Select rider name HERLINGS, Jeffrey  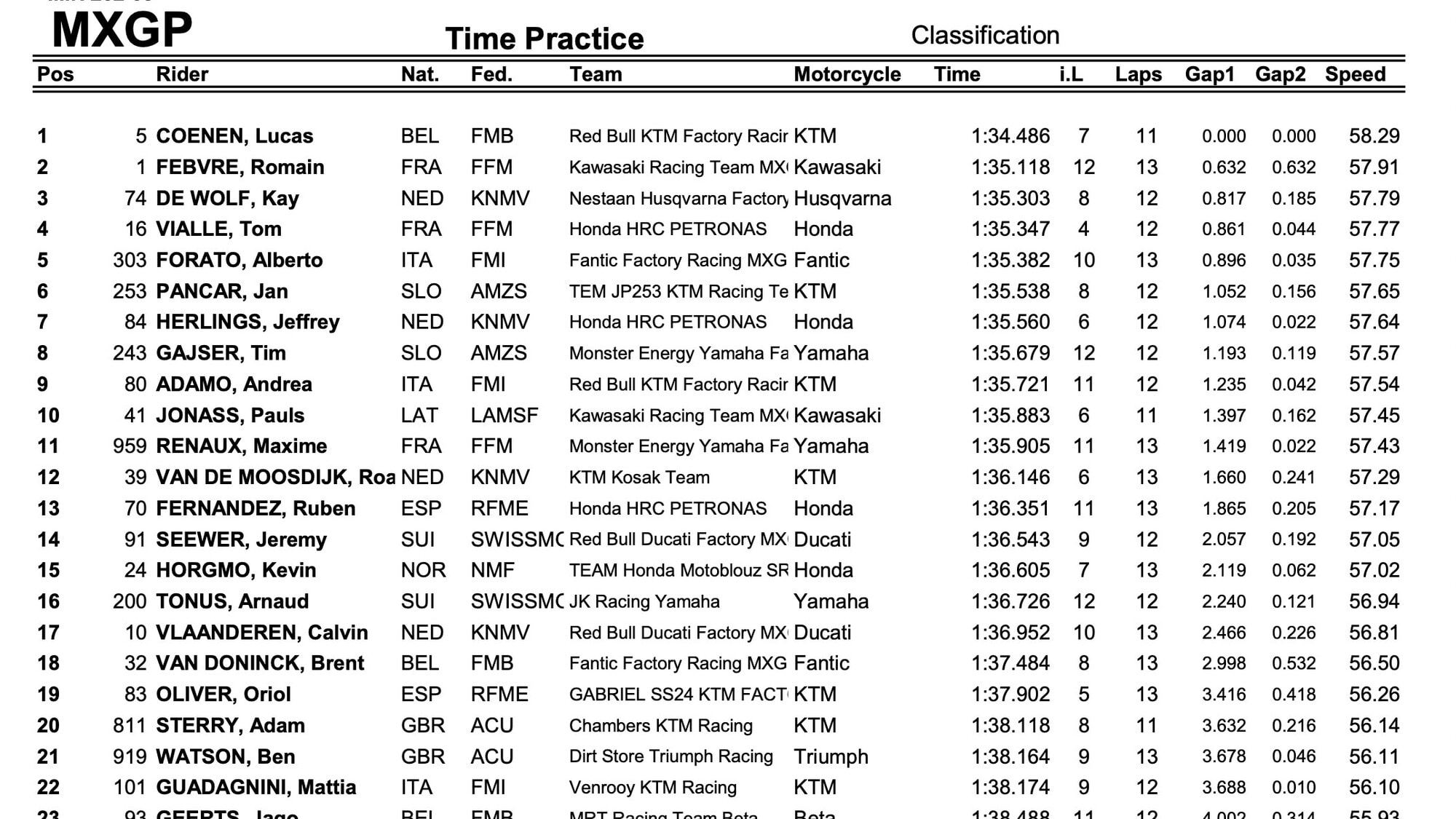[x=248, y=322]
